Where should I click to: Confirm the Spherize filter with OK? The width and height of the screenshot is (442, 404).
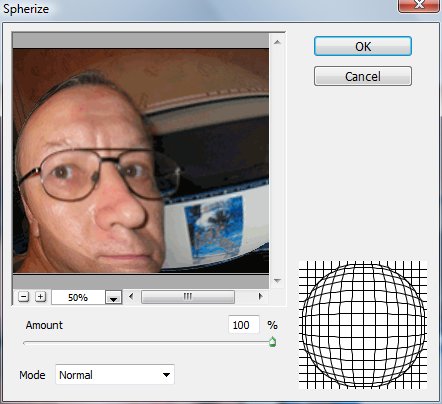363,46
